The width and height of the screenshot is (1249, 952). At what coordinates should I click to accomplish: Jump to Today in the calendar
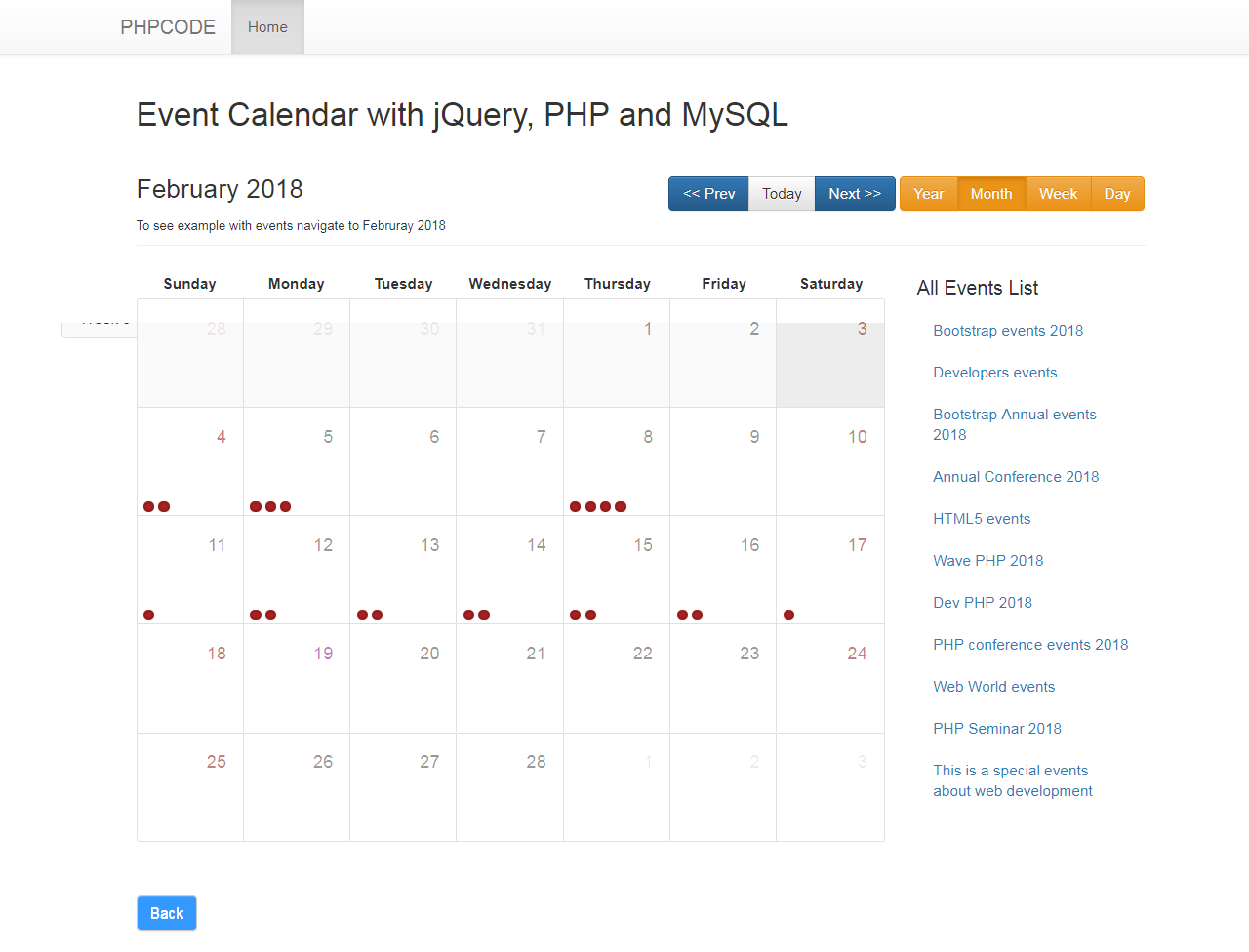(x=782, y=193)
